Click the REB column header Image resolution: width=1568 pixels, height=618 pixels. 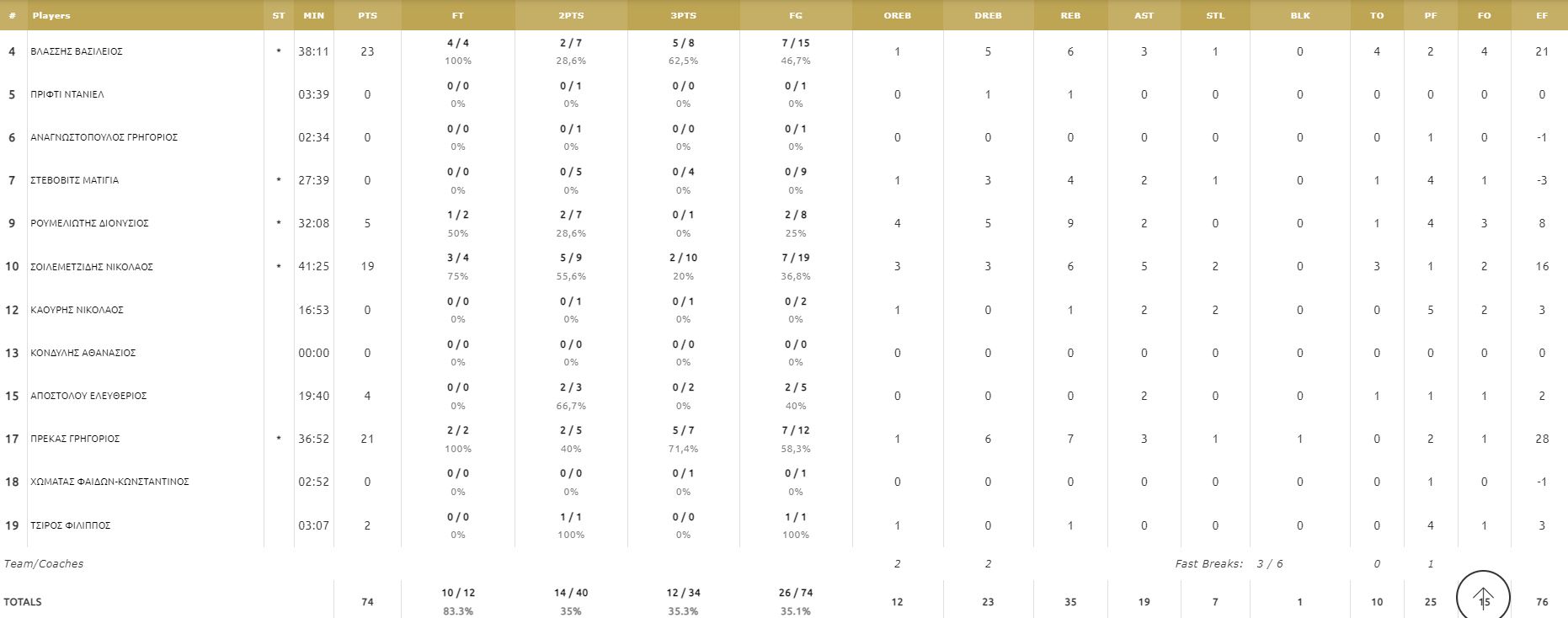point(1070,15)
